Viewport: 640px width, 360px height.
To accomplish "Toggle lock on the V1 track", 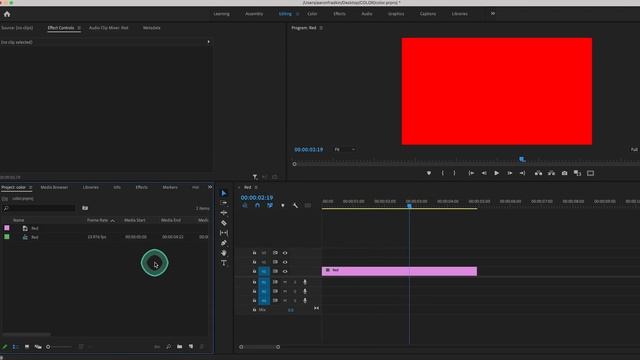I will 254,271.
